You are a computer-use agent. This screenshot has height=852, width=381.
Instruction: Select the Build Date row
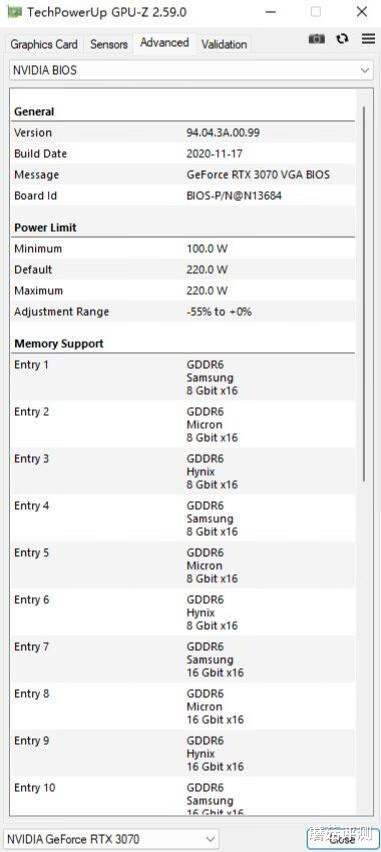[183, 154]
